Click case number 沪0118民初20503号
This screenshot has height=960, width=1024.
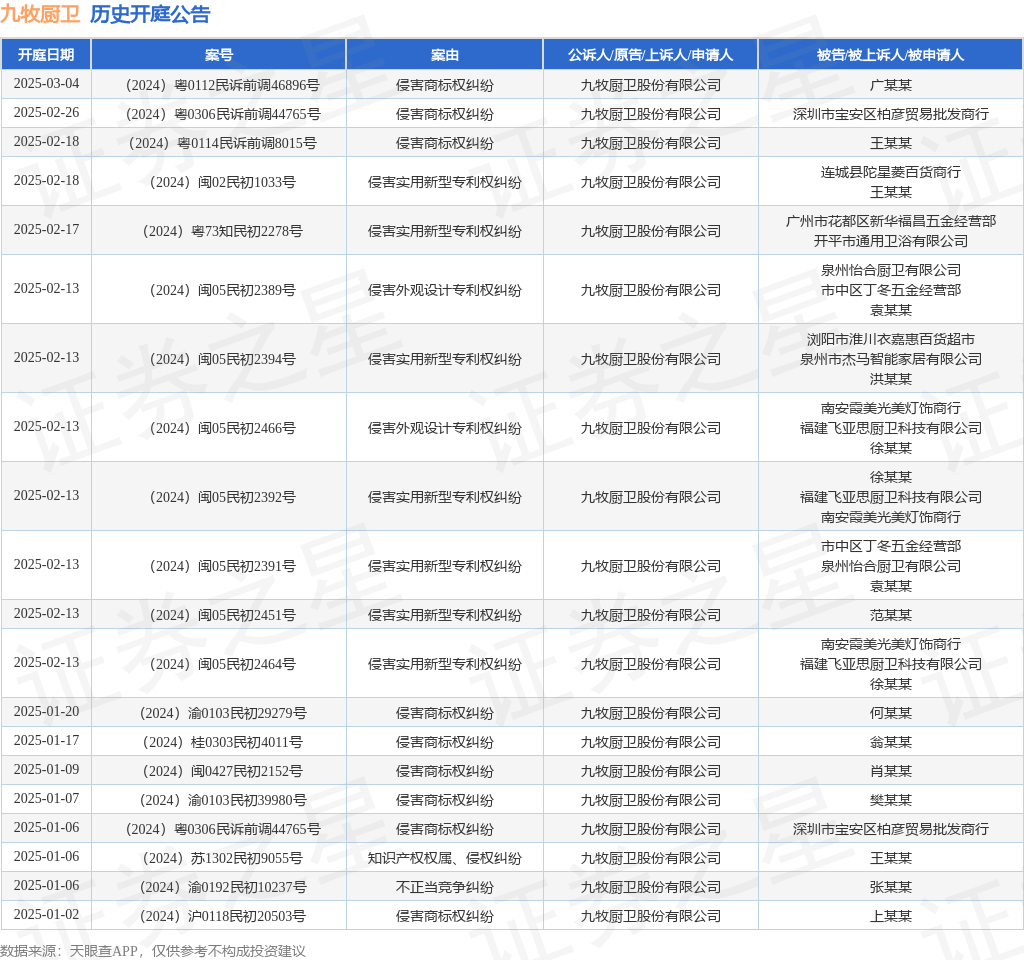pos(223,916)
